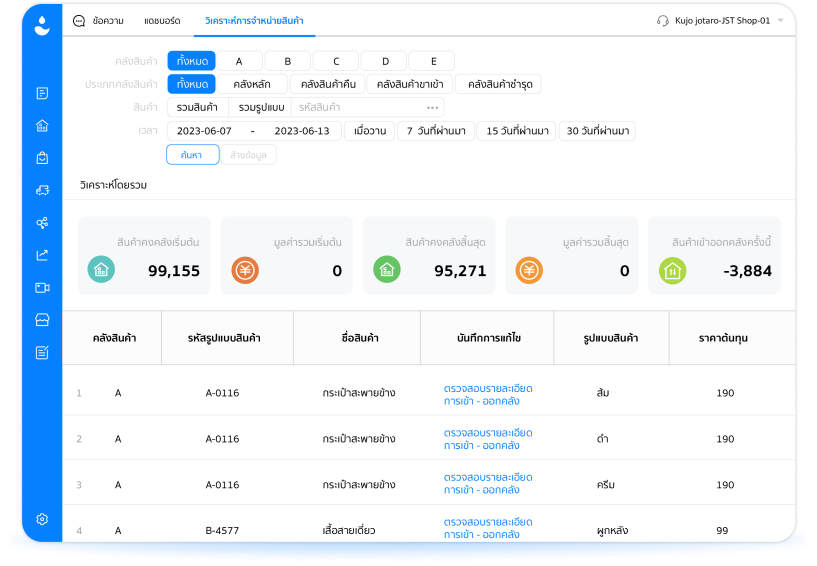Click the ครีม variant cell in row 3
The width and height of the screenshot is (817, 566).
[605, 485]
